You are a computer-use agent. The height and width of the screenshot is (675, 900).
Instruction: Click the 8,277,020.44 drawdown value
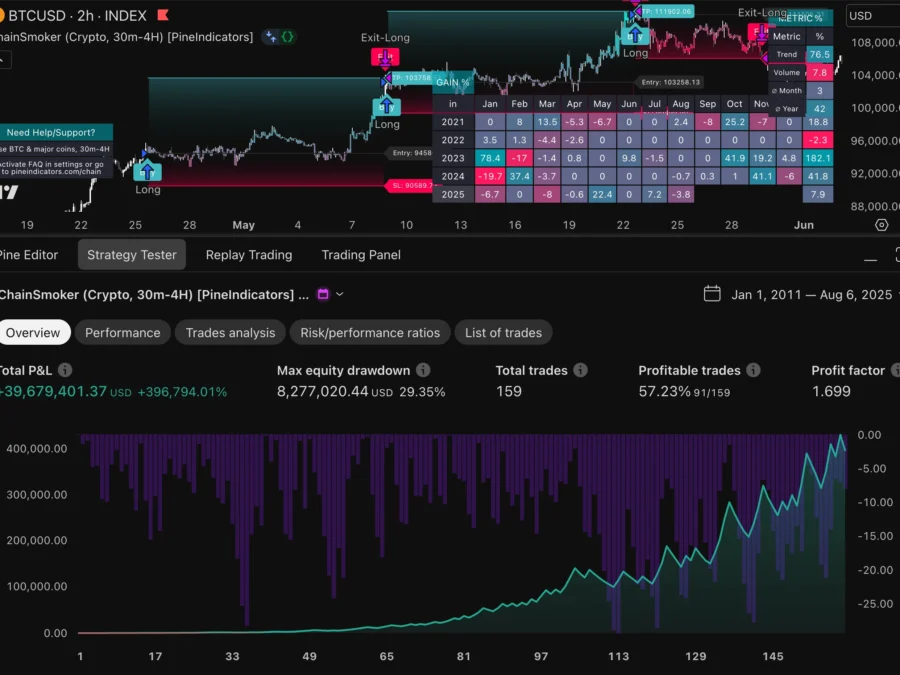click(323, 391)
